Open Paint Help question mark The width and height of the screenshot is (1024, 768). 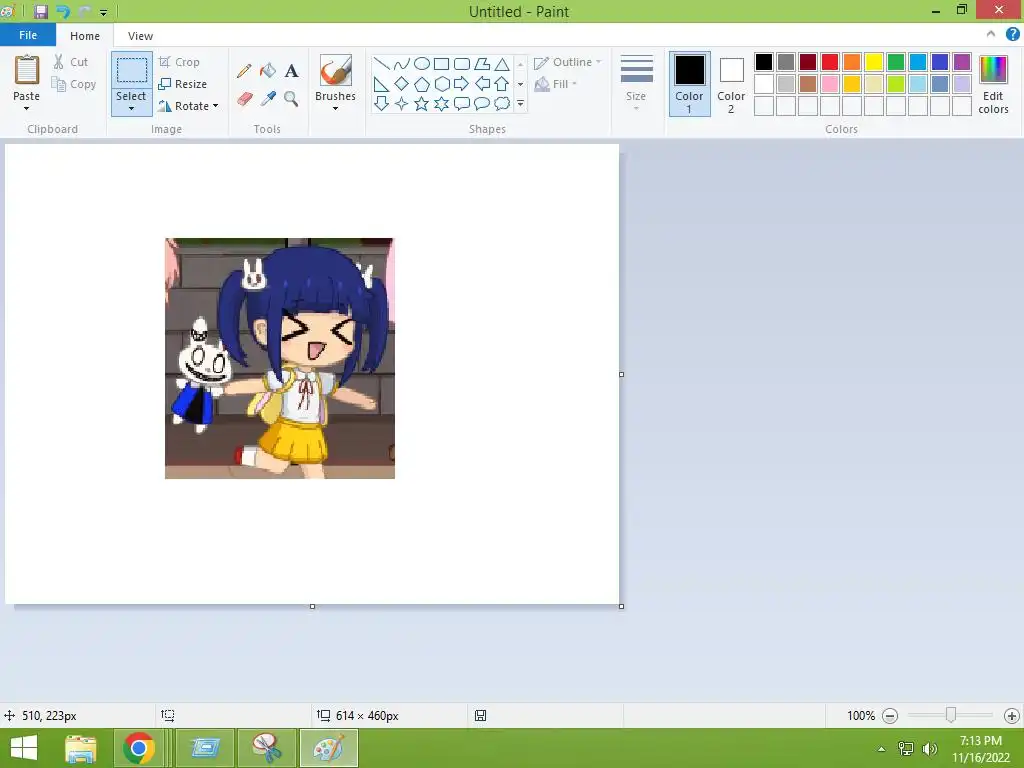point(1012,34)
